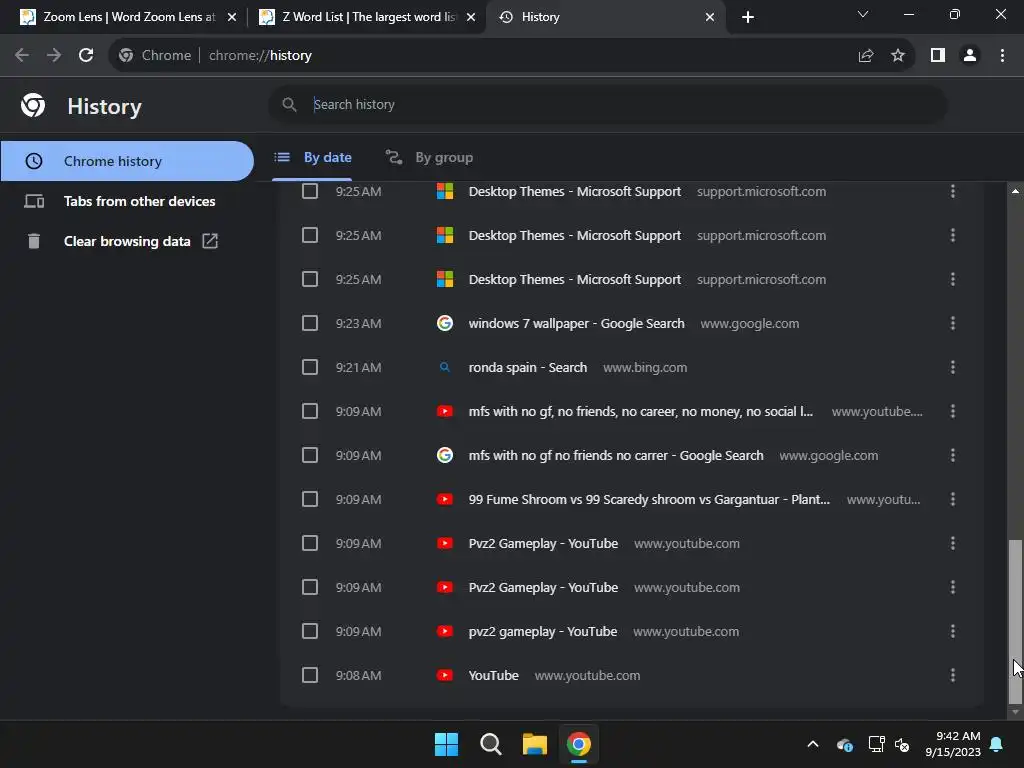1024x768 pixels.
Task: Open mfs with no gf no friends no carrer link
Action: (x=616, y=455)
